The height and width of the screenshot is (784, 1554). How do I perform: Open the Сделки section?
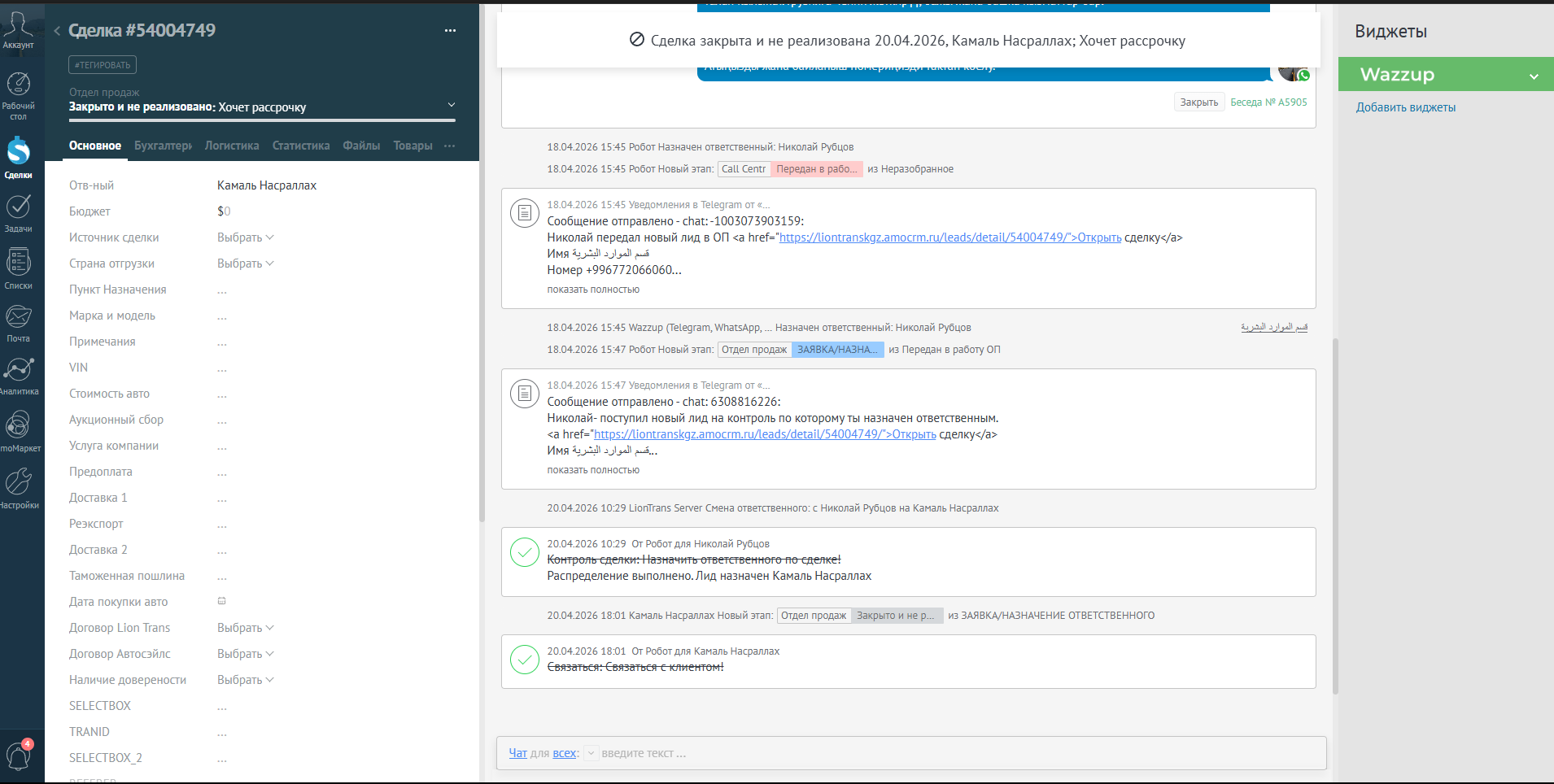click(x=18, y=158)
